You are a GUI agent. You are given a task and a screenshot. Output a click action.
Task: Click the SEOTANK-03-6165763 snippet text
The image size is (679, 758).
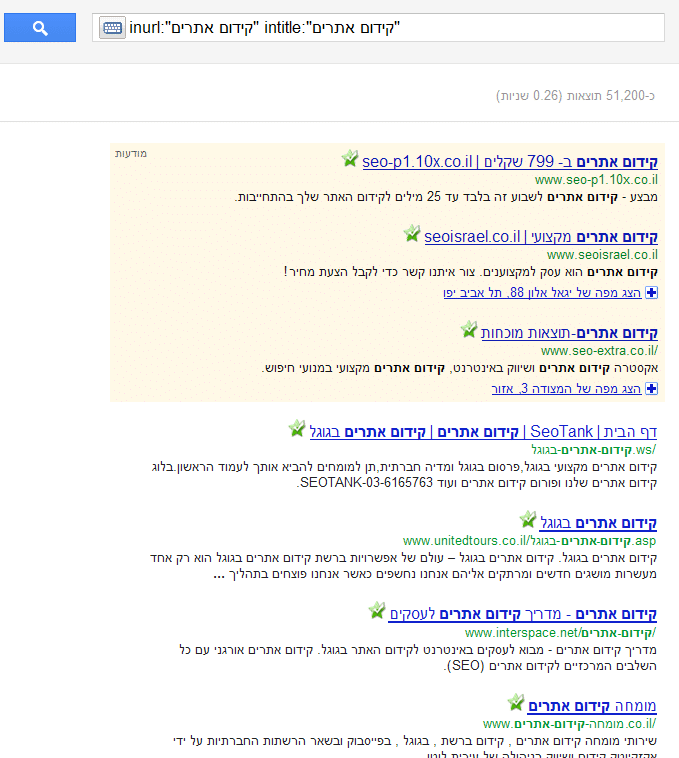[366, 482]
